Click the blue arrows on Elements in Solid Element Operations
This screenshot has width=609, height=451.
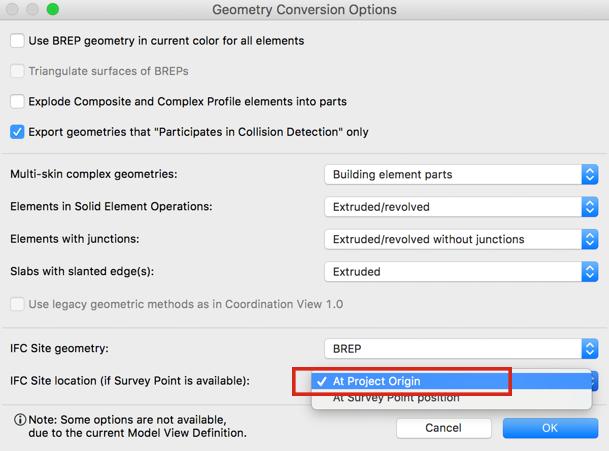click(x=590, y=207)
